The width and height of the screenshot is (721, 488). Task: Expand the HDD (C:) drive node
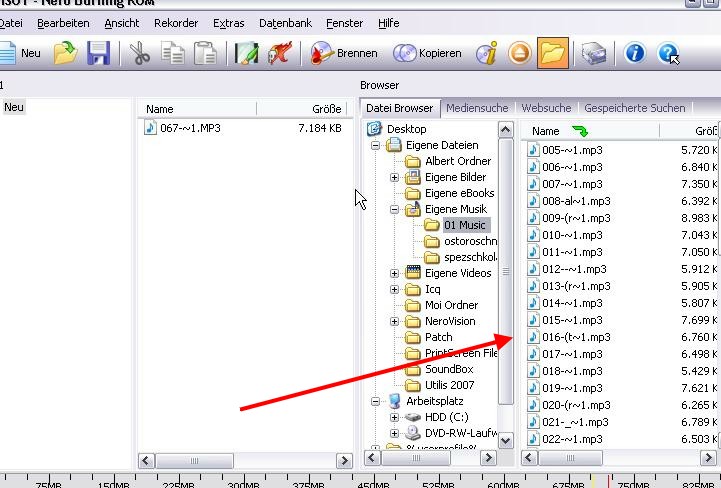coord(394,417)
